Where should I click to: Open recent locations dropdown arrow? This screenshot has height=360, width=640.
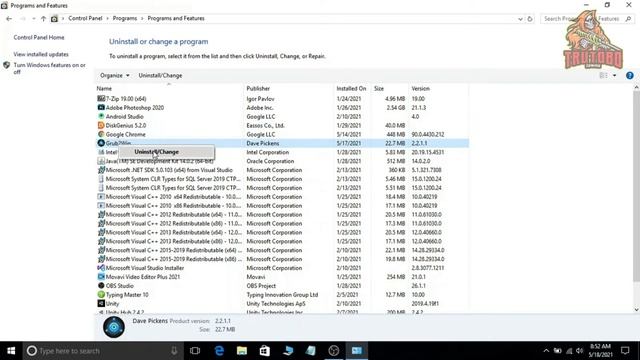pyautogui.click(x=33, y=19)
